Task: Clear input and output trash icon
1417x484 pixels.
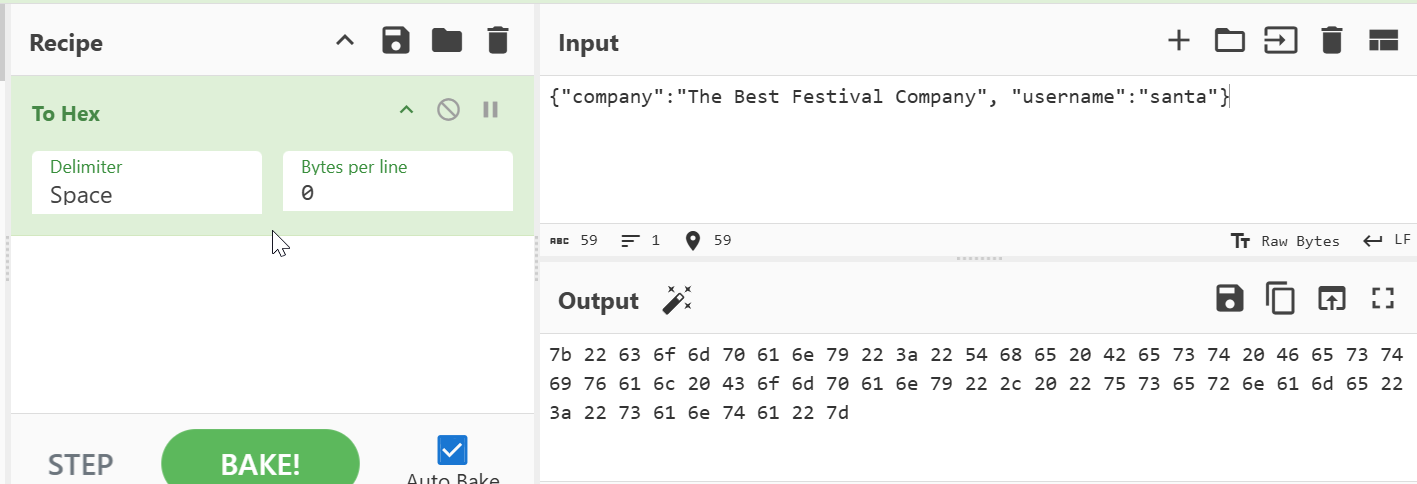Action: (x=1331, y=41)
